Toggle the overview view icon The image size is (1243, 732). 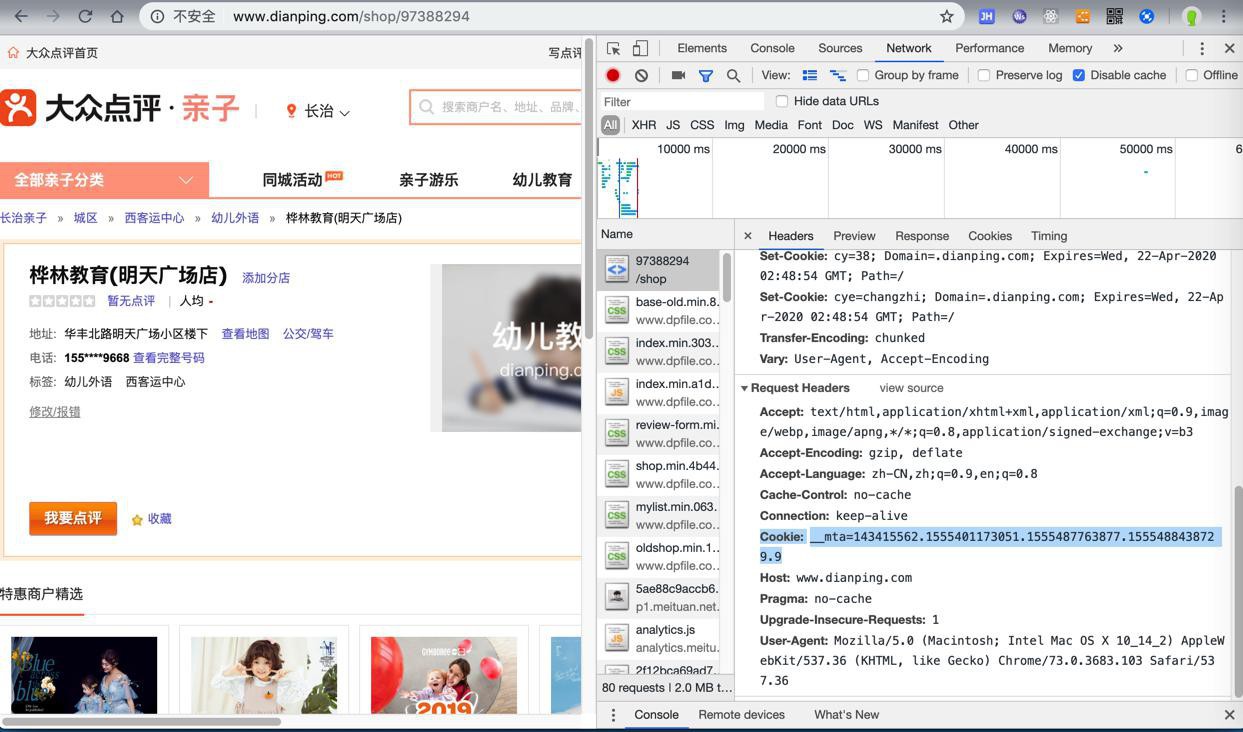[x=838, y=75]
